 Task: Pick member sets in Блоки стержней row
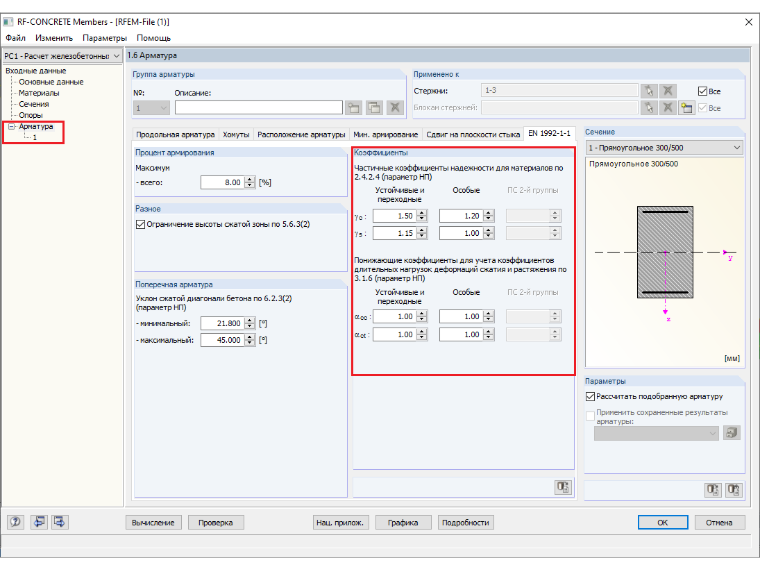649,108
